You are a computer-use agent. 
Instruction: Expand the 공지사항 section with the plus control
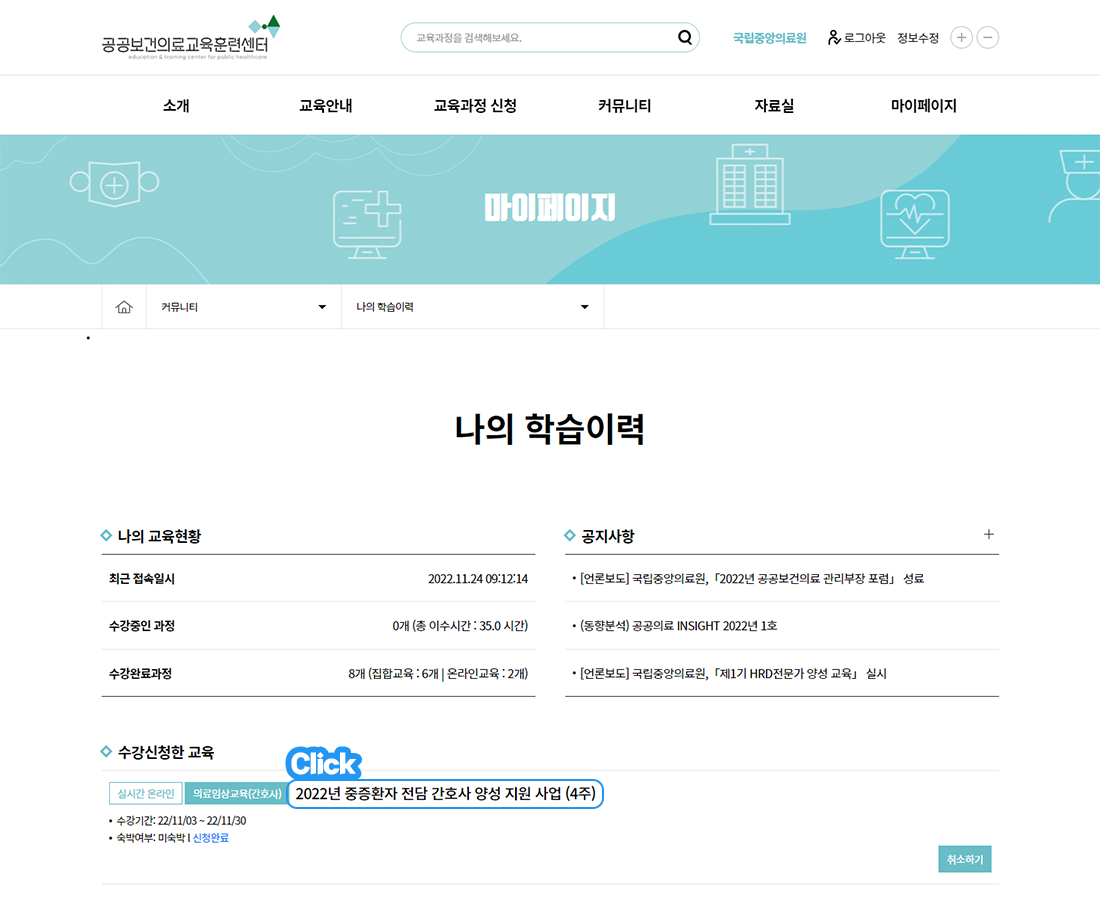(989, 535)
